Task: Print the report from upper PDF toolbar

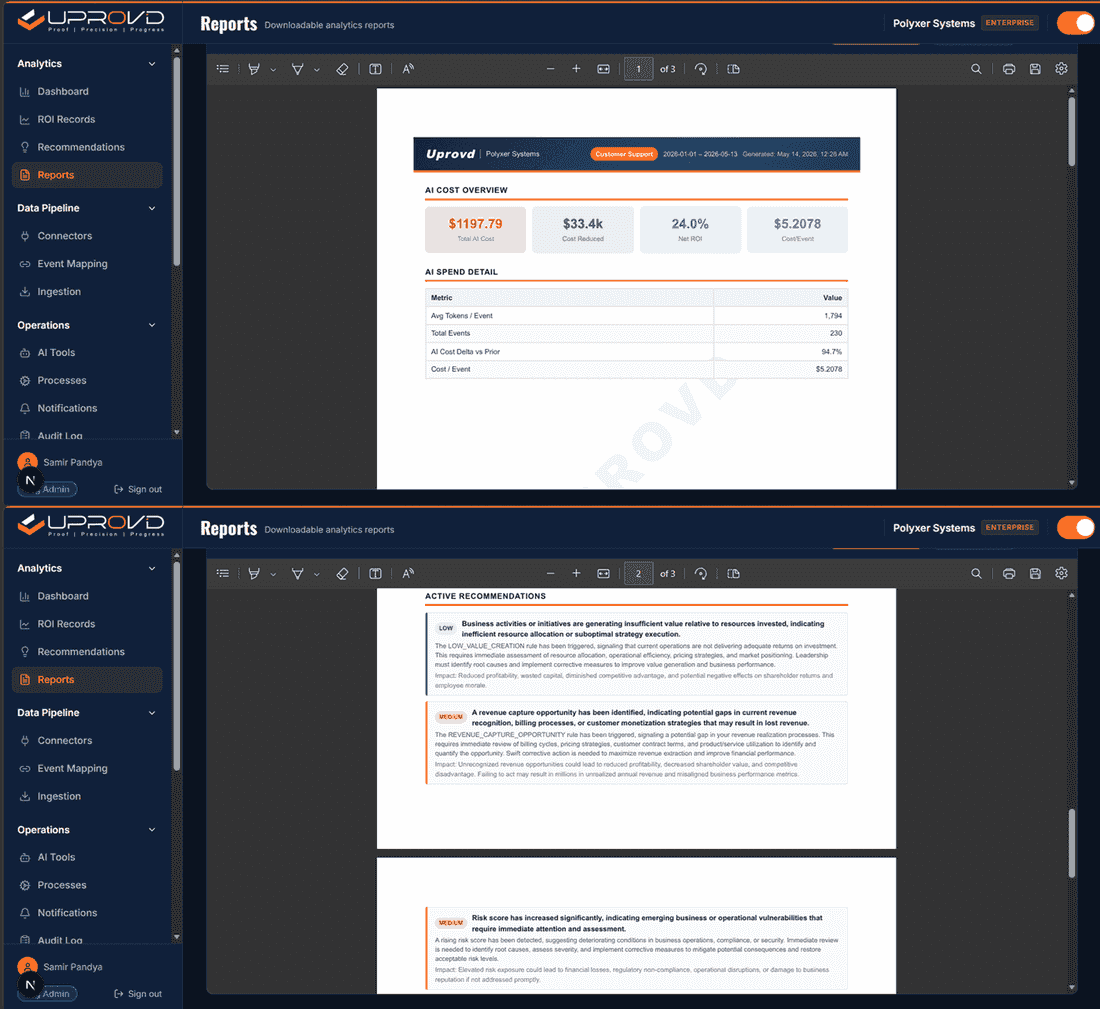Action: [1009, 69]
